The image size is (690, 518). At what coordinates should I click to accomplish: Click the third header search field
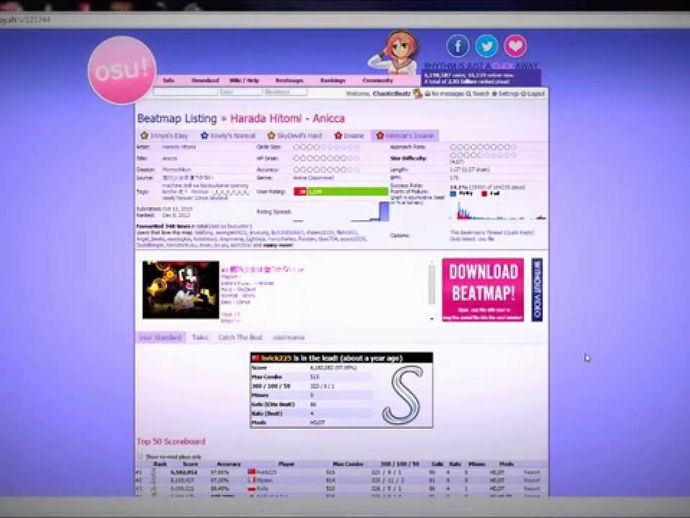point(285,92)
